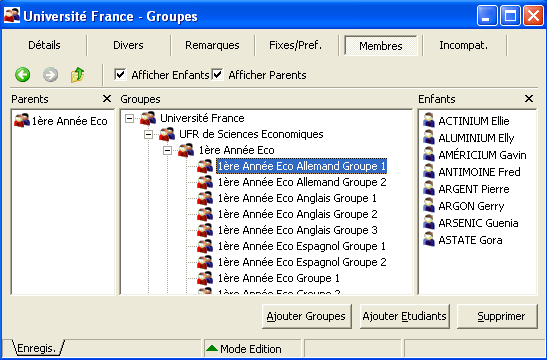Open the Remarques tab

[x=212, y=45]
